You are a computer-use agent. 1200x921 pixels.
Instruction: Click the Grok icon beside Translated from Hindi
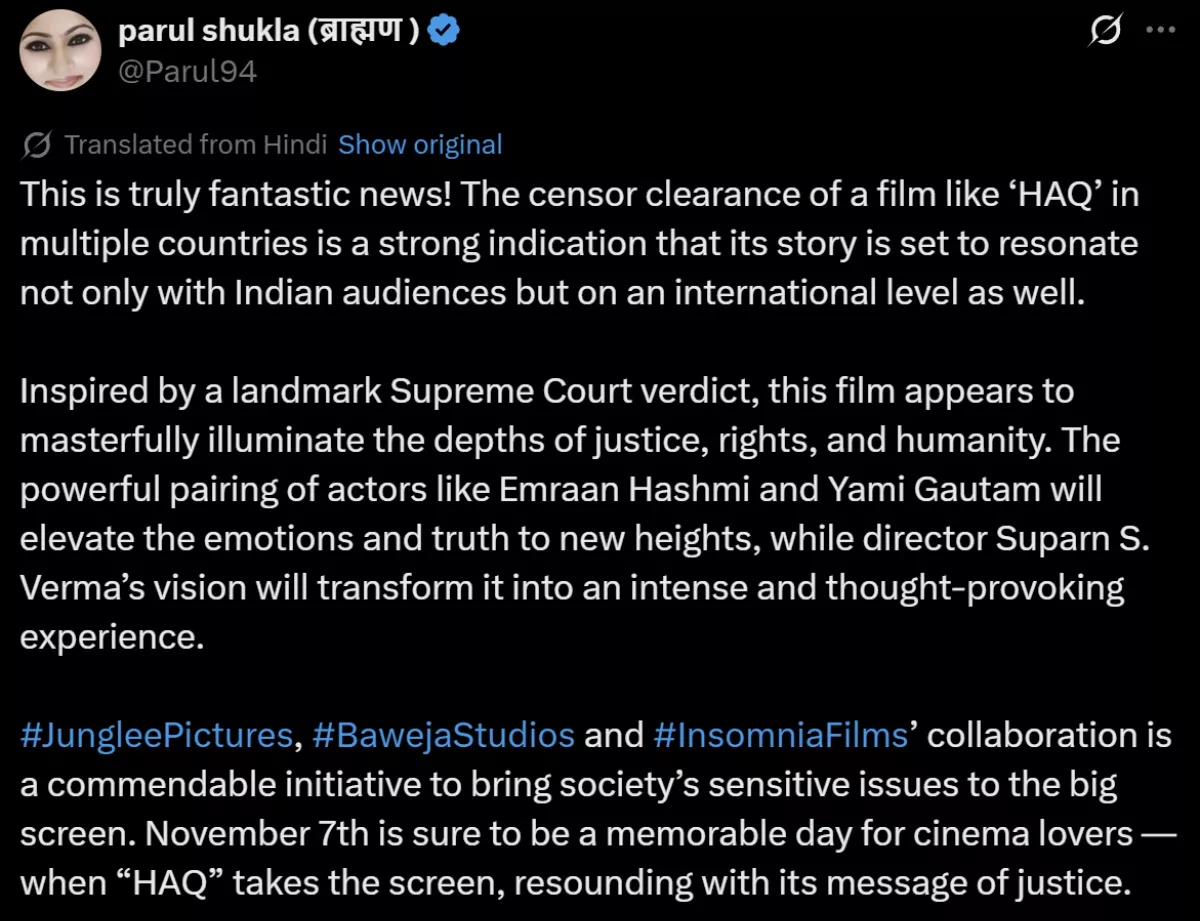pos(37,145)
